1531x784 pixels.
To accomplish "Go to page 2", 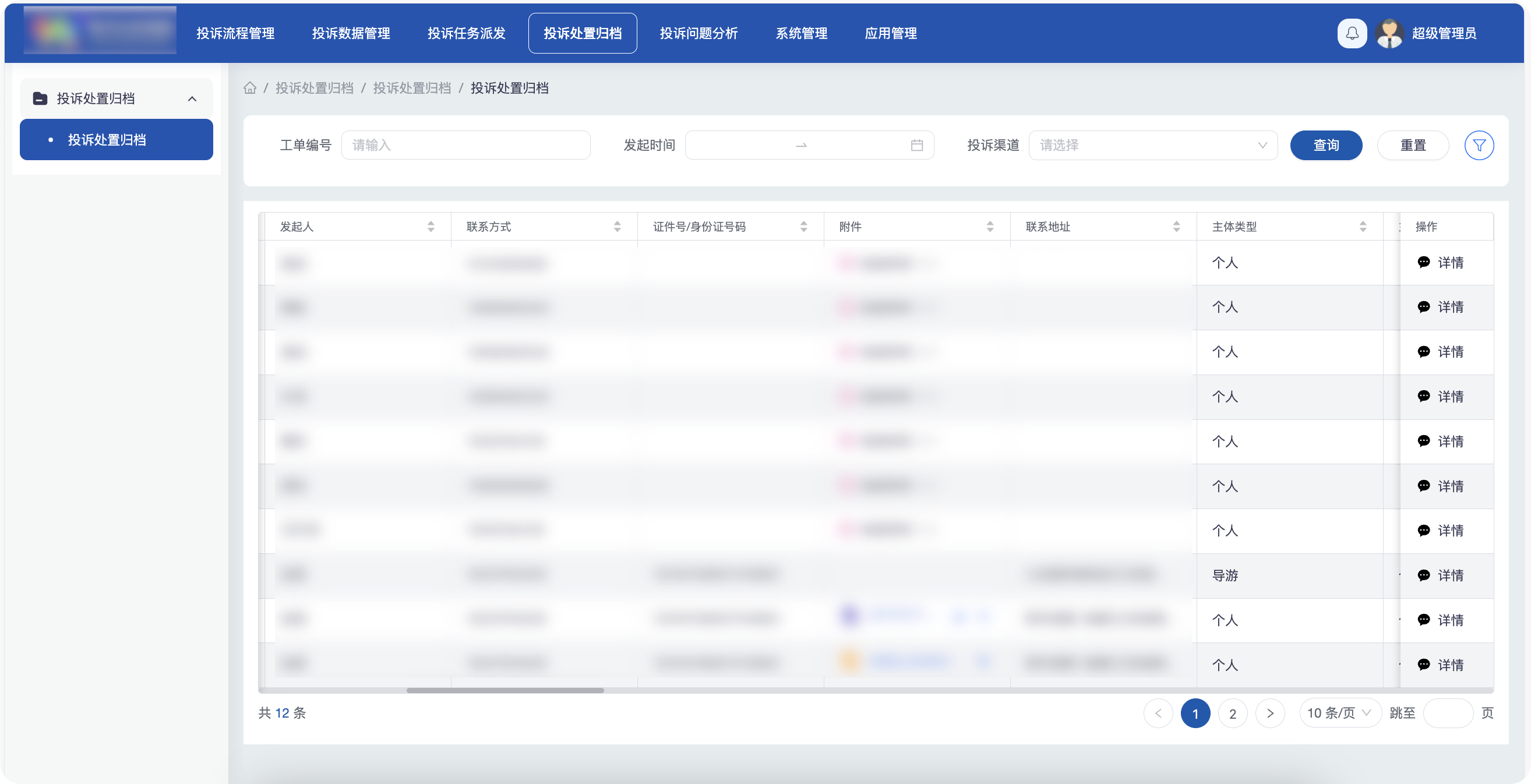I will coord(1233,714).
